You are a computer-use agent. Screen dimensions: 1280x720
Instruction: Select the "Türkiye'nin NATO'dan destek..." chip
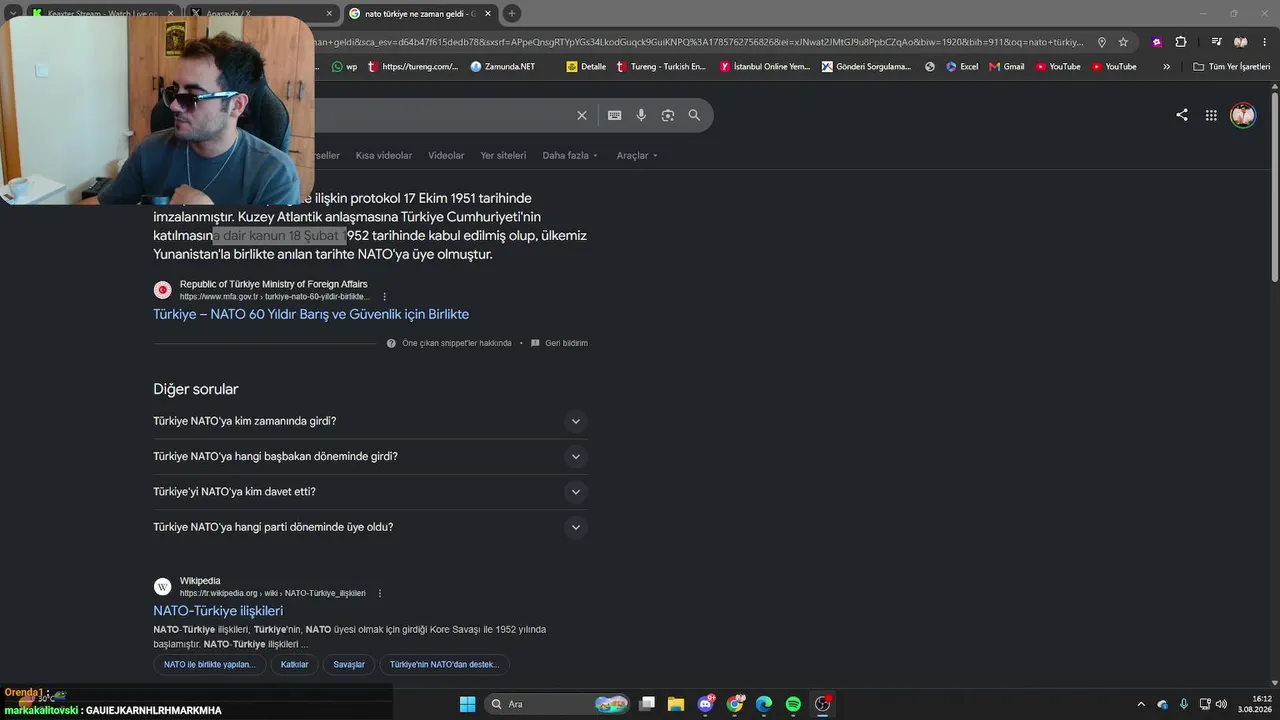pyautogui.click(x=444, y=664)
